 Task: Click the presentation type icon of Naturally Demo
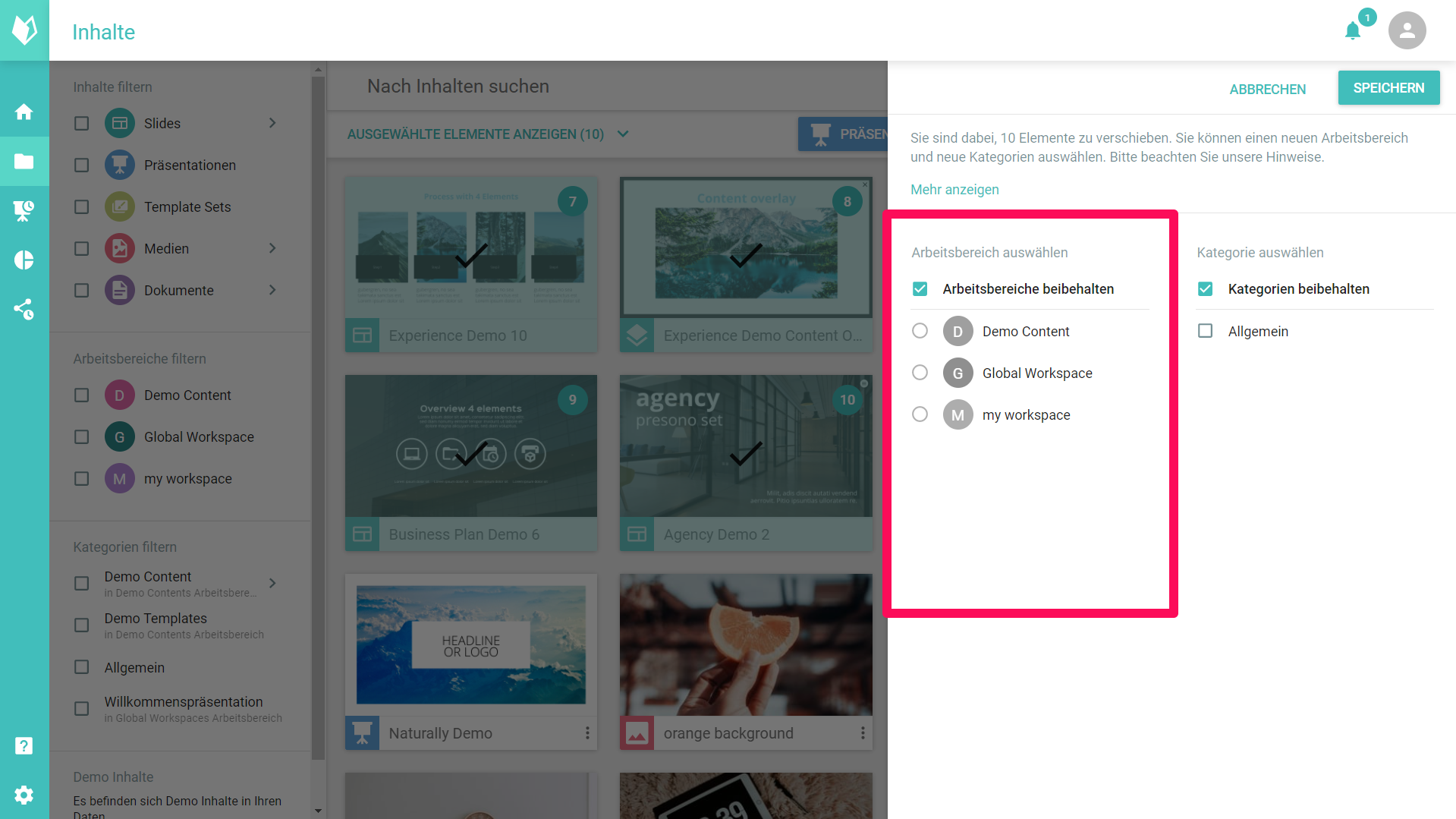click(362, 733)
